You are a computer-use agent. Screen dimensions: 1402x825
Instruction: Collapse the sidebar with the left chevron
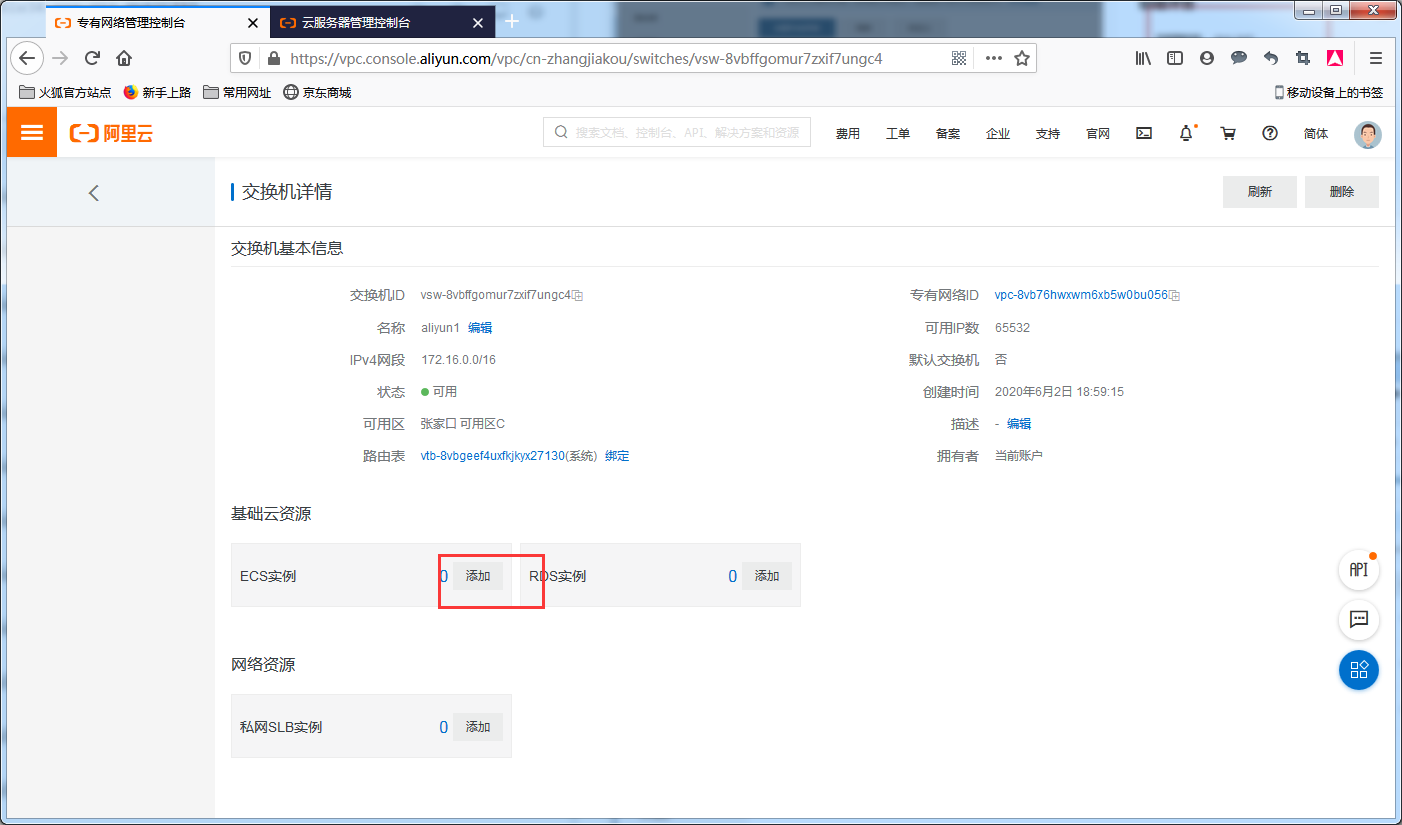(x=93, y=192)
